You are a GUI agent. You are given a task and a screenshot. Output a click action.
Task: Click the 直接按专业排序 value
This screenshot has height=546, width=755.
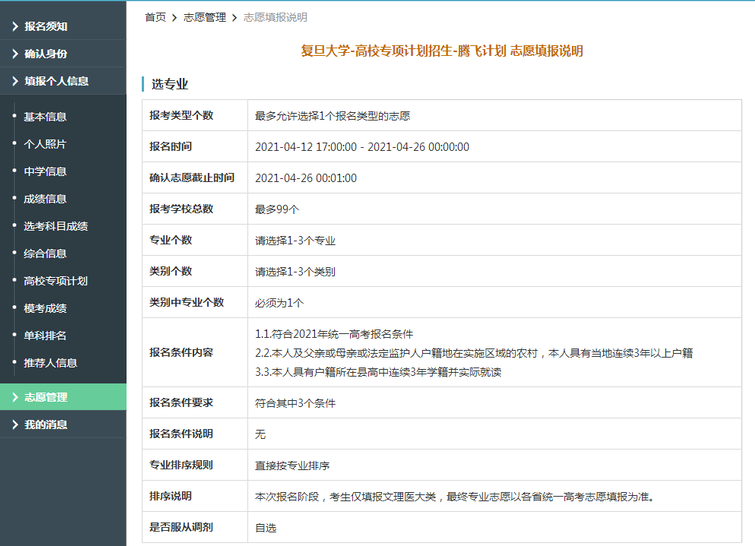click(x=292, y=466)
